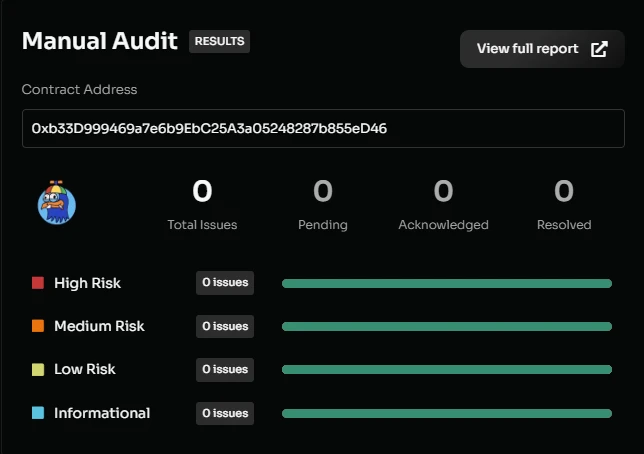Click the yellow Low Risk color swatch
This screenshot has height=454, width=644.
click(x=38, y=369)
